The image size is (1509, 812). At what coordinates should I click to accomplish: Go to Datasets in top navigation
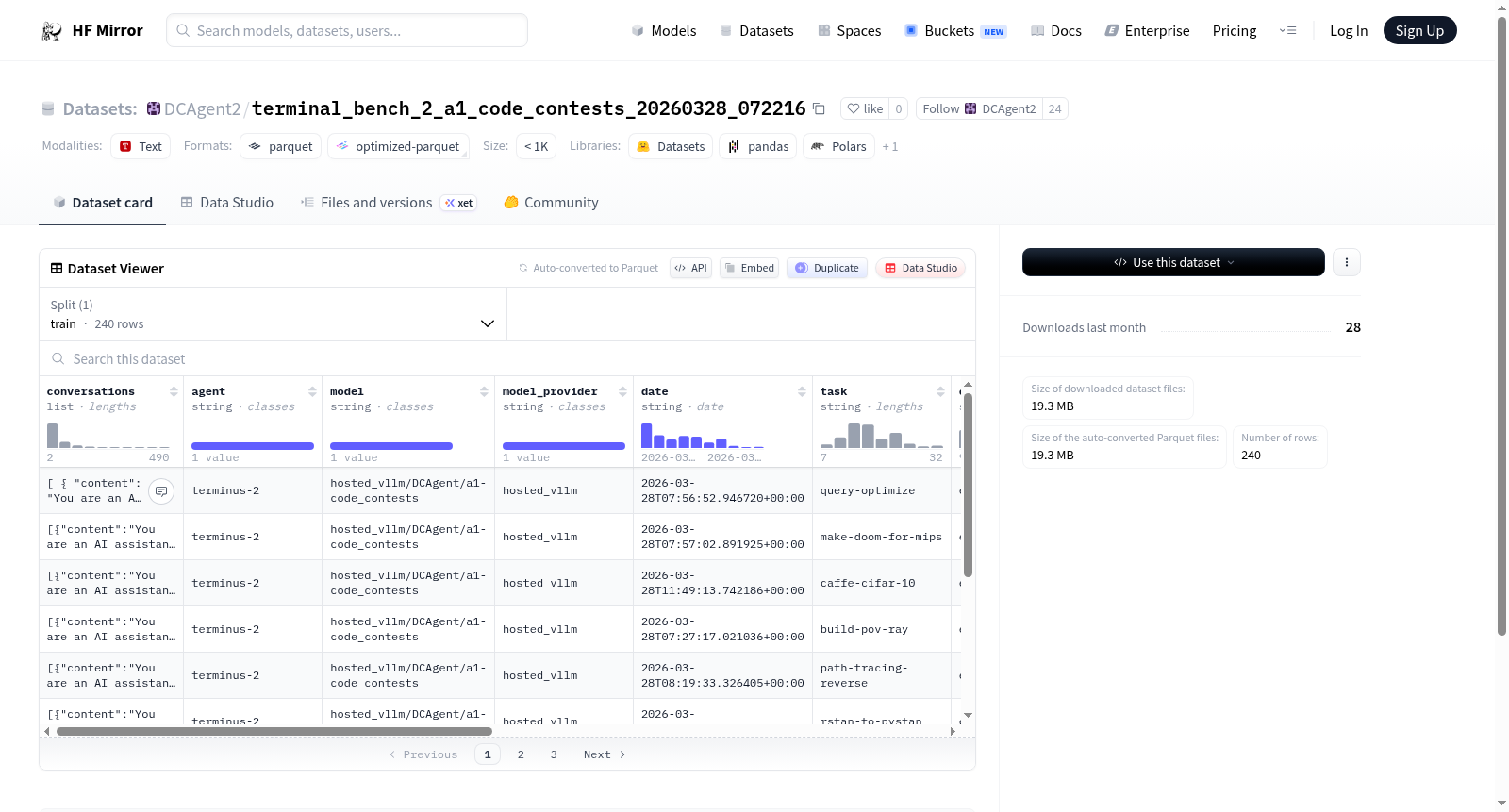click(756, 31)
